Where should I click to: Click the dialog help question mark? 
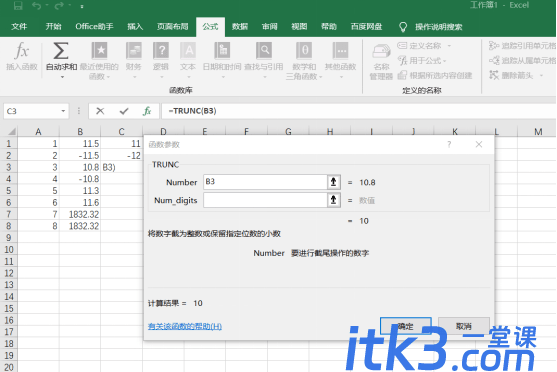[449, 144]
